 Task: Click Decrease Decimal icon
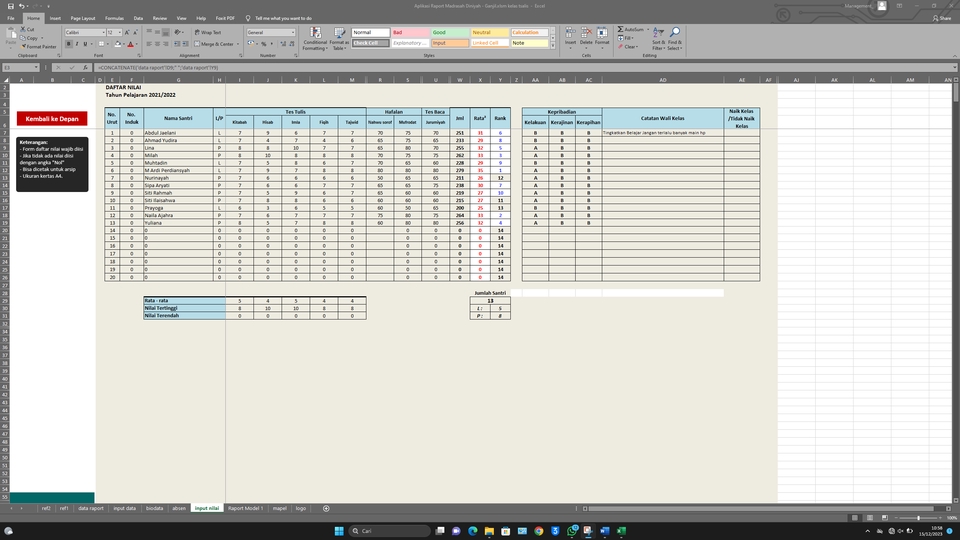point(292,44)
